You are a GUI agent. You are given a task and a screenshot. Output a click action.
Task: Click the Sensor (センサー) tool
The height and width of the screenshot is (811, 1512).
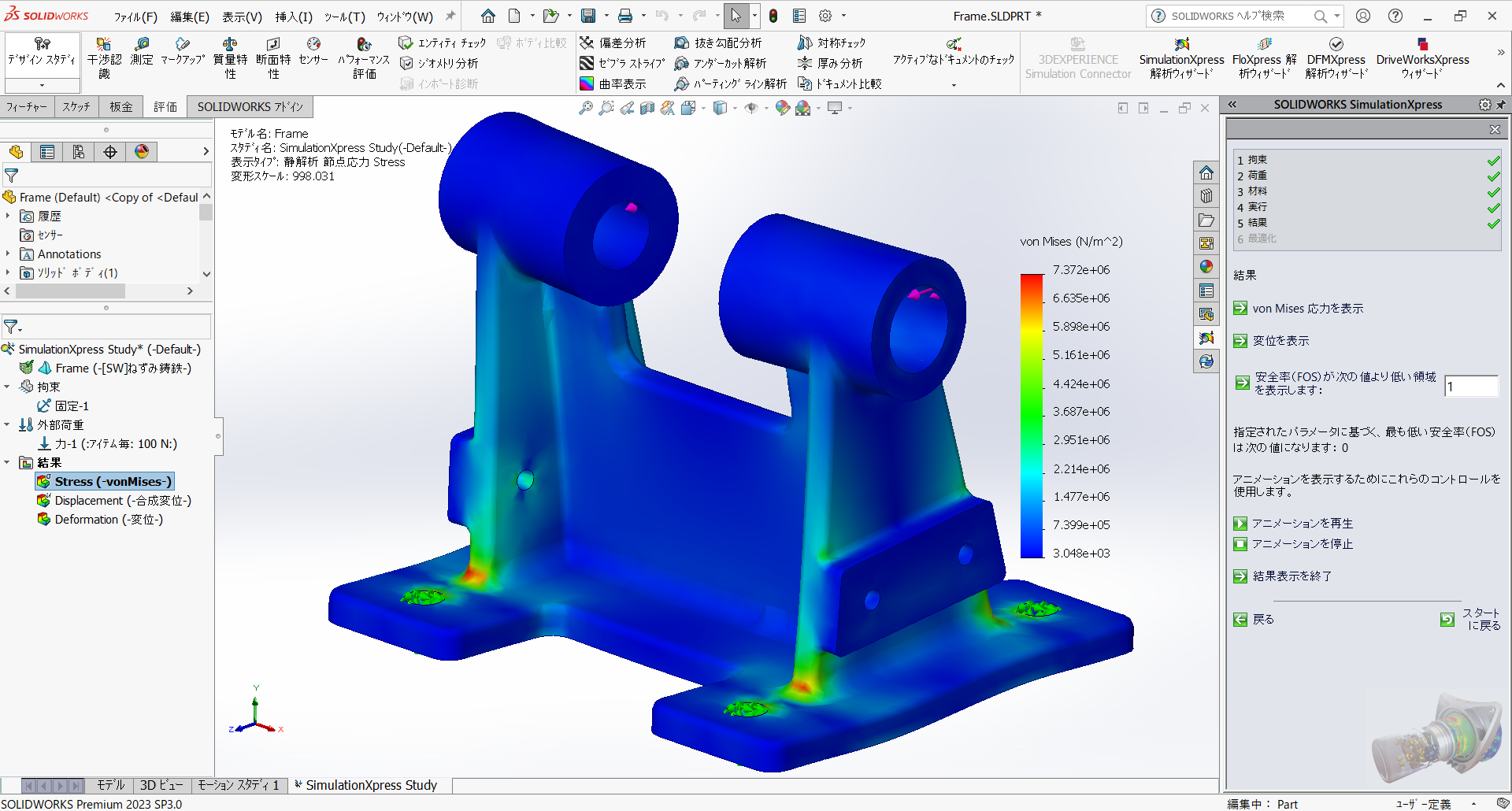(x=313, y=51)
